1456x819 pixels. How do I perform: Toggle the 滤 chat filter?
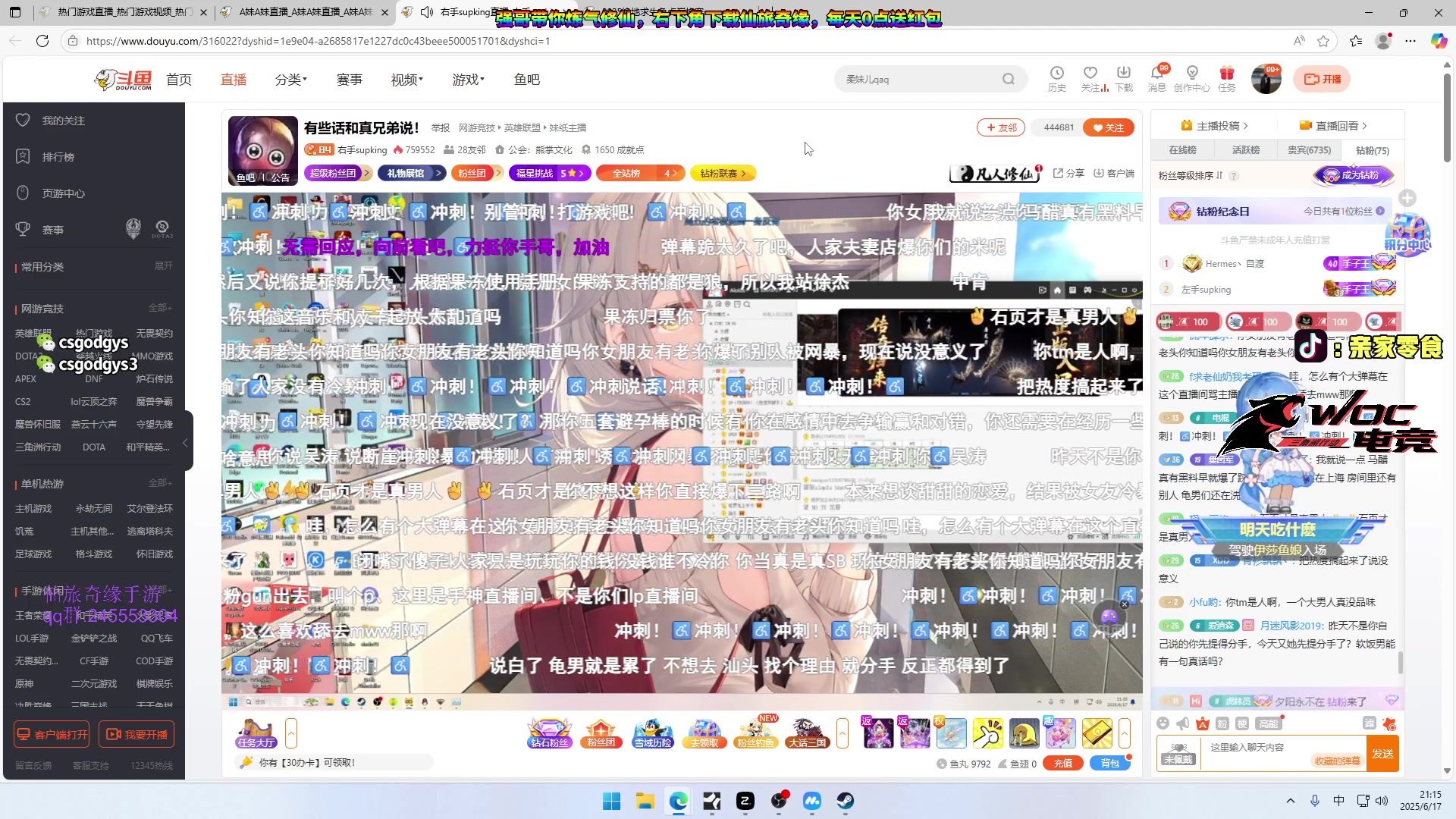[1370, 723]
